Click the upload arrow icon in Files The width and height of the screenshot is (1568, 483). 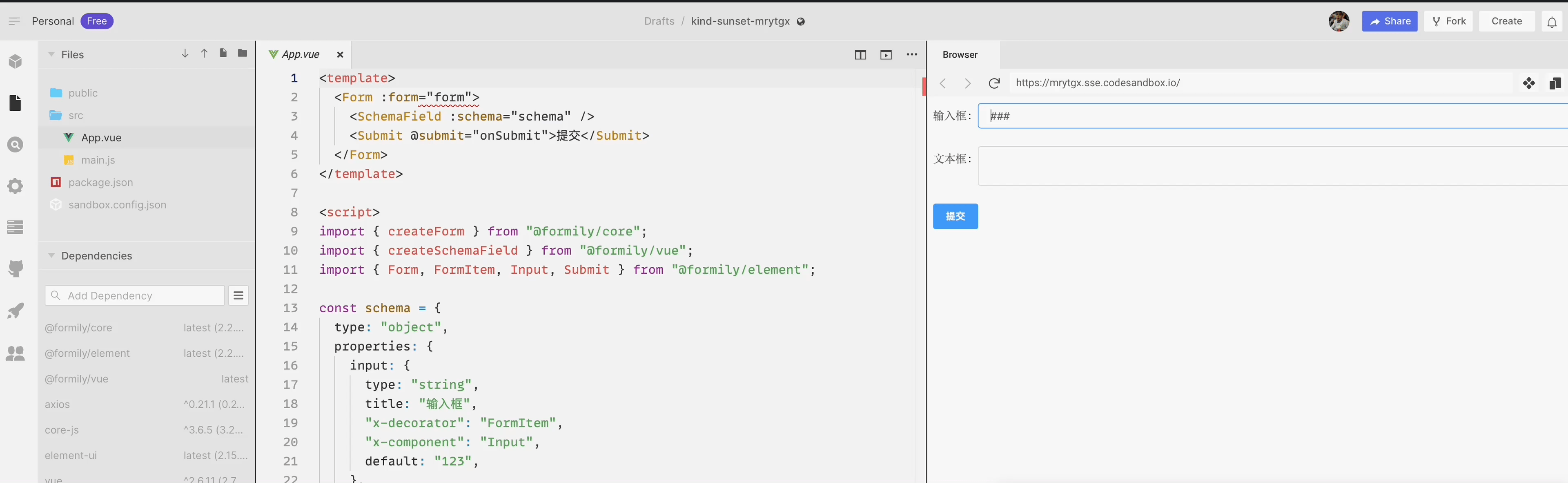click(205, 54)
